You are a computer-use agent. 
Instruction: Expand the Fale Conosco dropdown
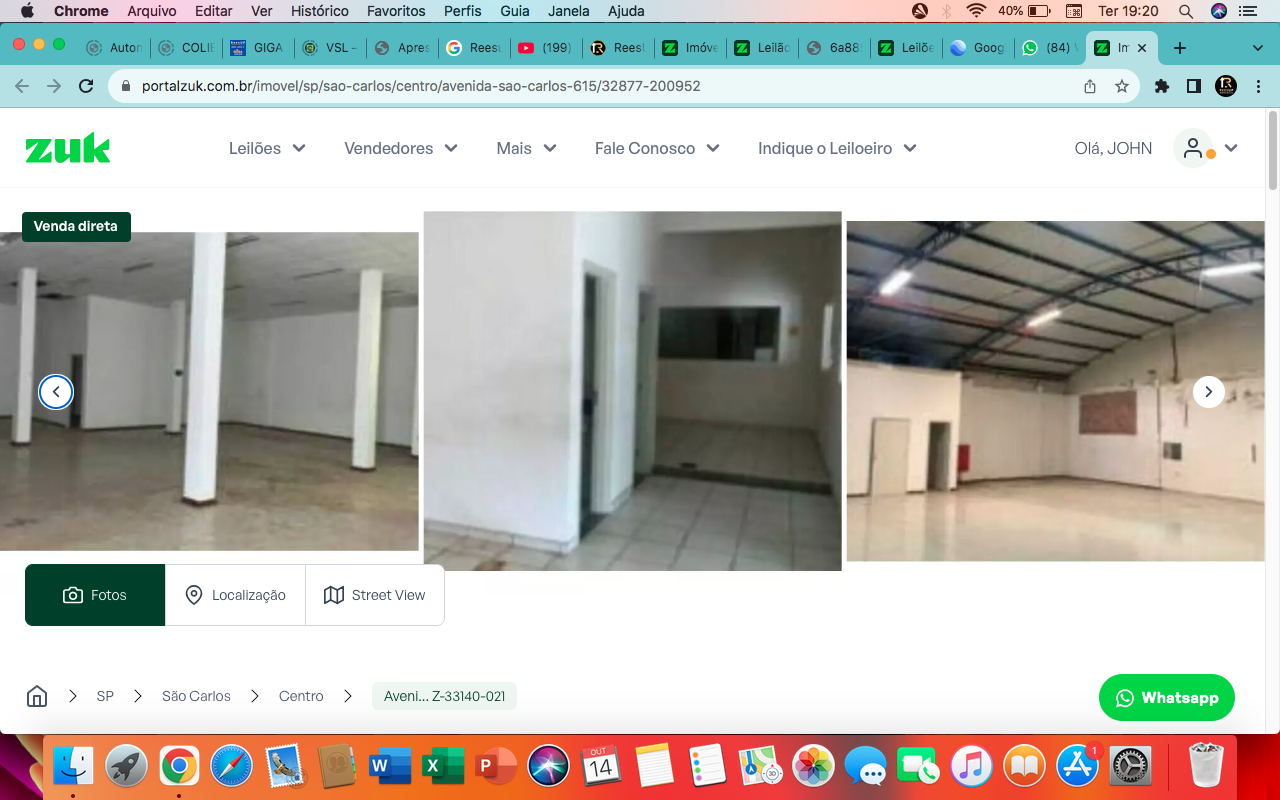pyautogui.click(x=656, y=148)
